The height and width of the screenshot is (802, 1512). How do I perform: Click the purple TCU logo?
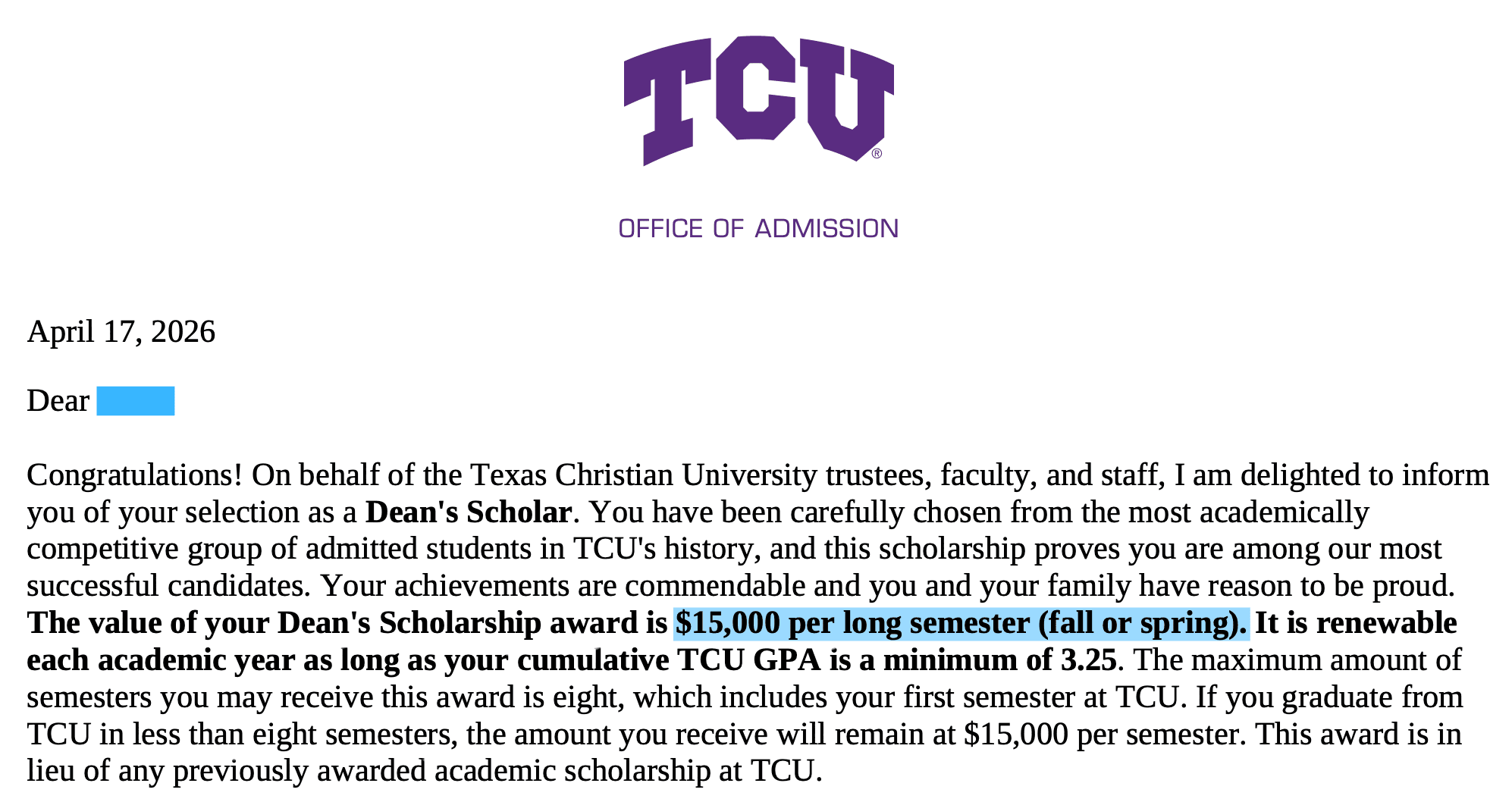758,99
